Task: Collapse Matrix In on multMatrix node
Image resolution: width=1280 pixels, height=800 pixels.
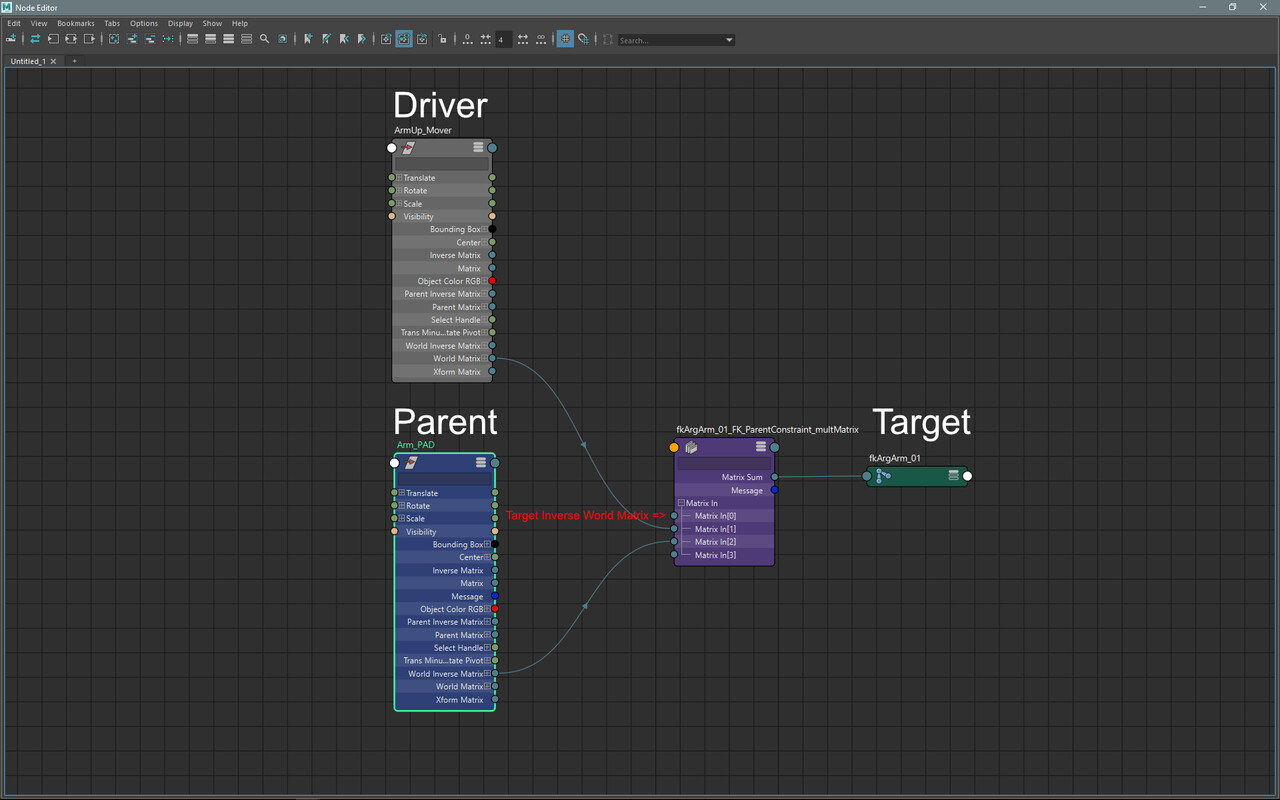Action: click(681, 503)
